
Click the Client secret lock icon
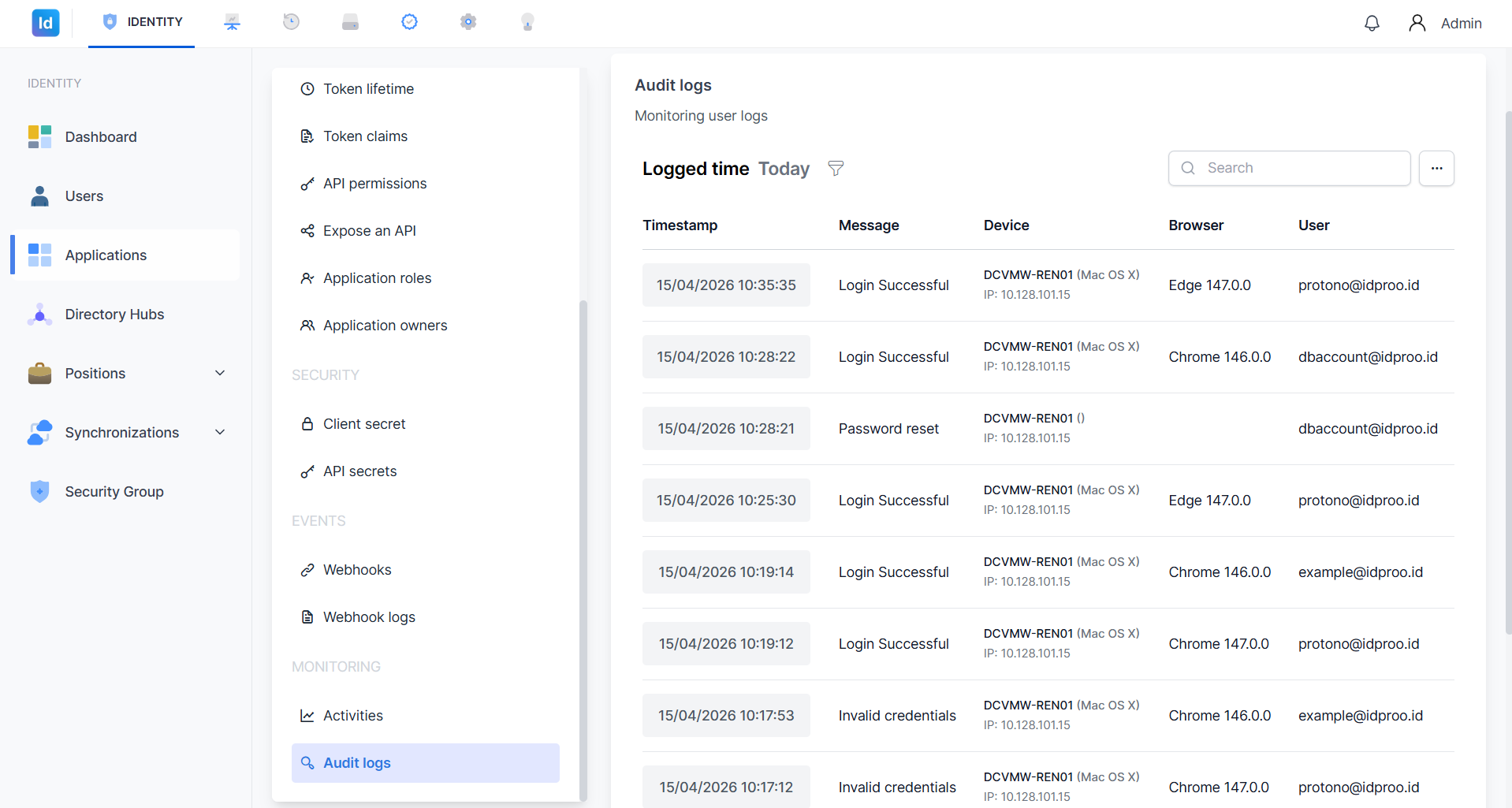tap(307, 424)
